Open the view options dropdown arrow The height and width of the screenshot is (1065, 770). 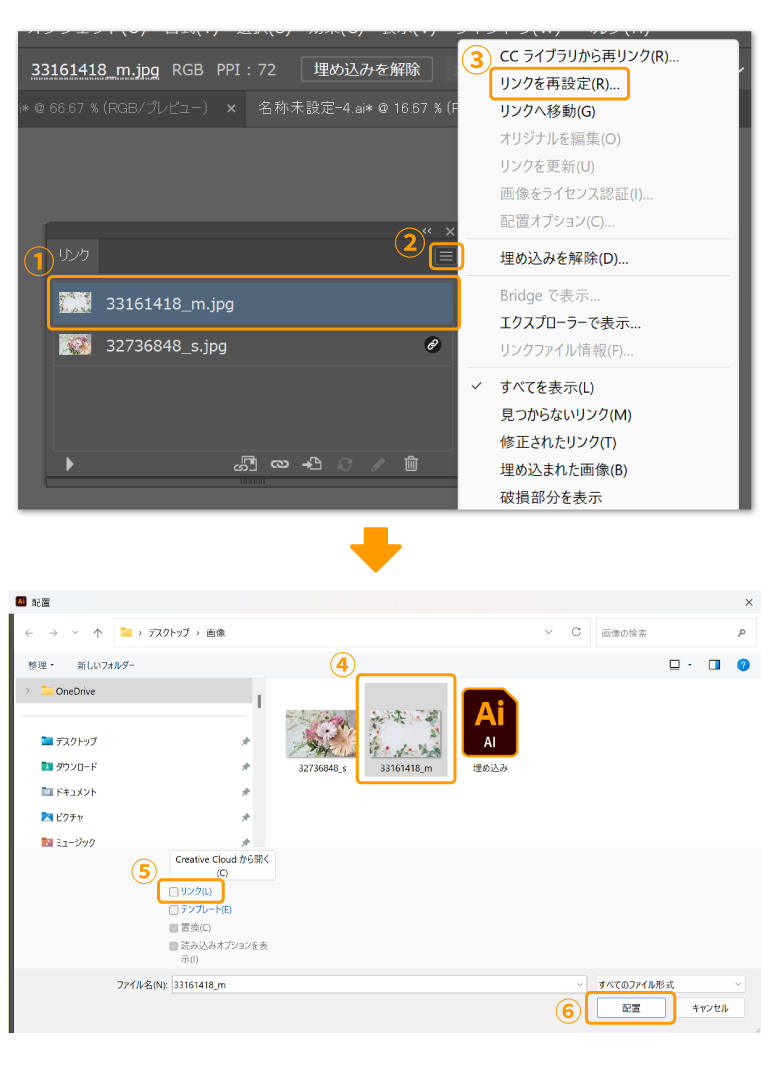(x=690, y=665)
